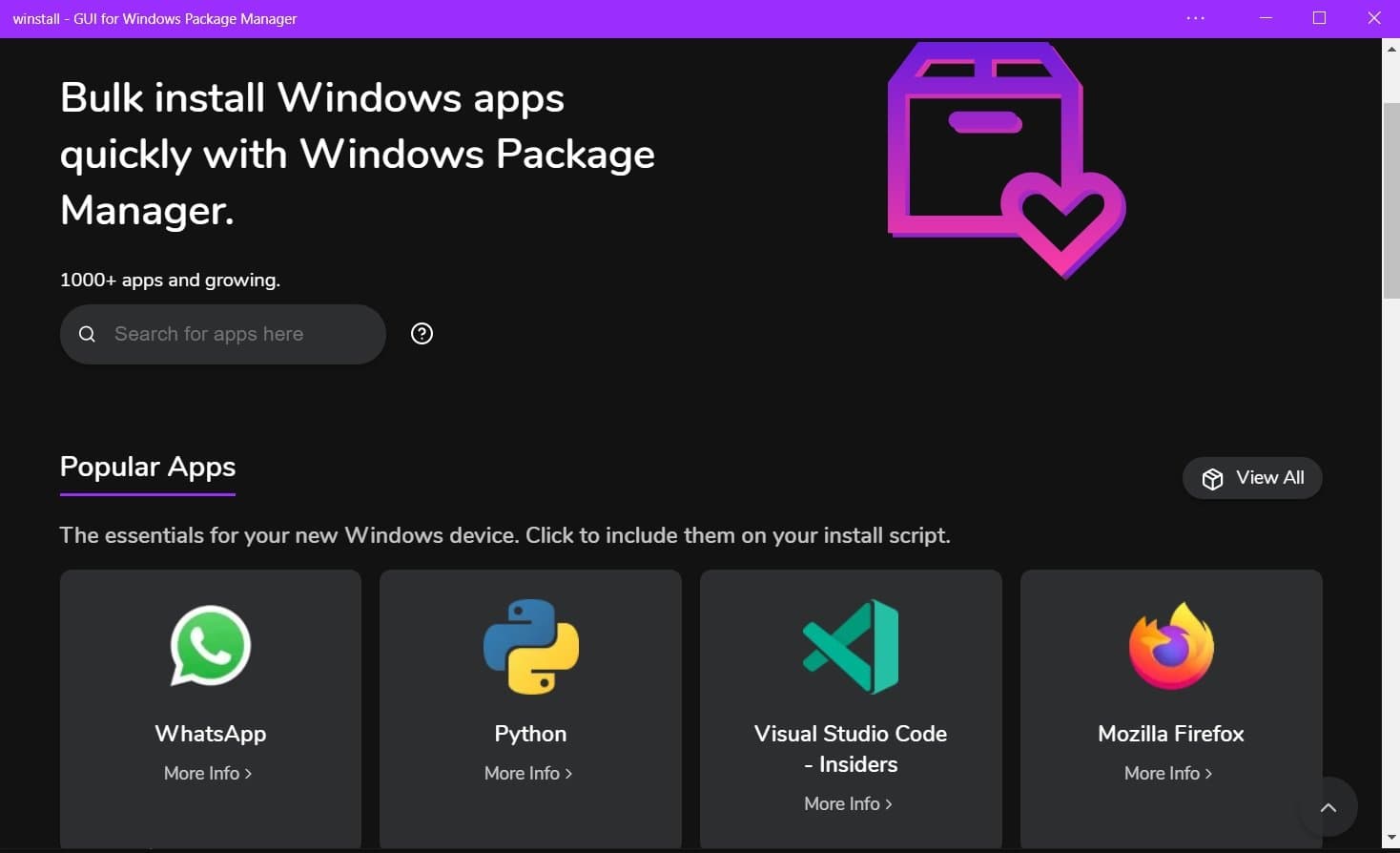Click the scrollbar down arrow
This screenshot has width=1400, height=853.
point(1391,839)
